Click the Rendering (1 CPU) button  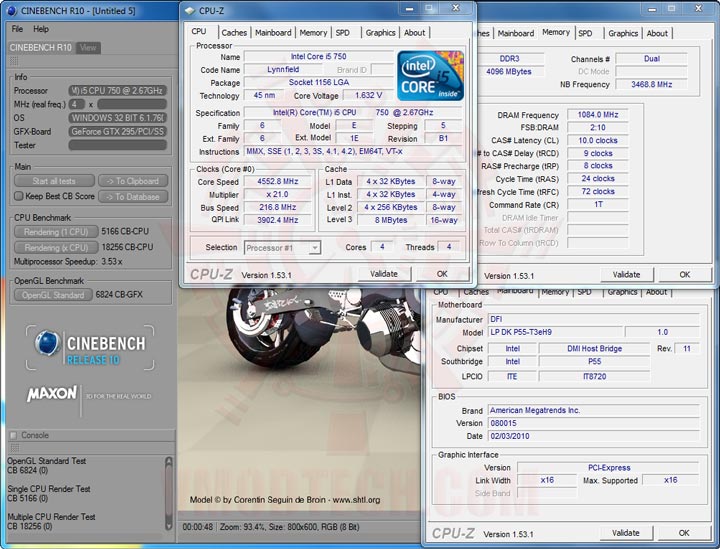55,232
